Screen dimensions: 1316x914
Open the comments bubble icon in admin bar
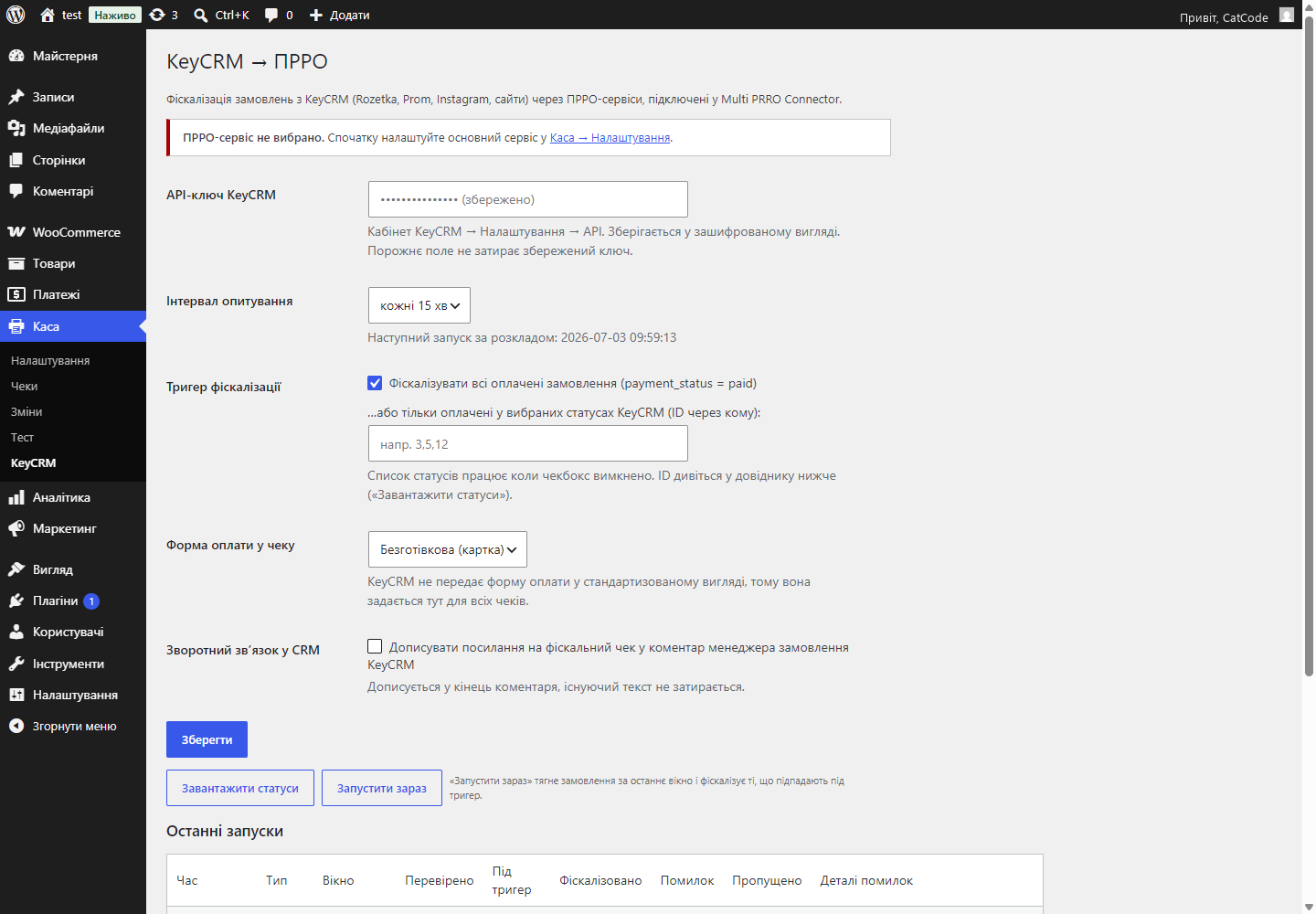[271, 15]
